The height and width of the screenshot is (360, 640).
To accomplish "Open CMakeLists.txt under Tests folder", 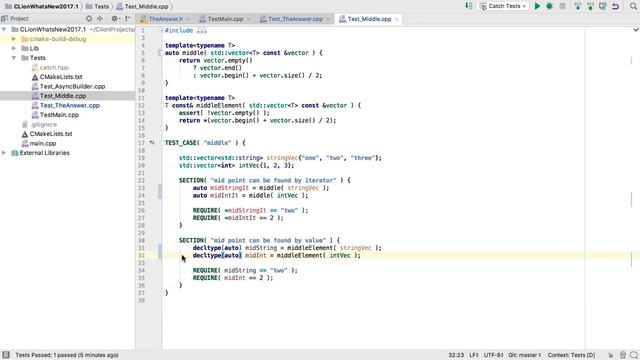I will coord(60,77).
